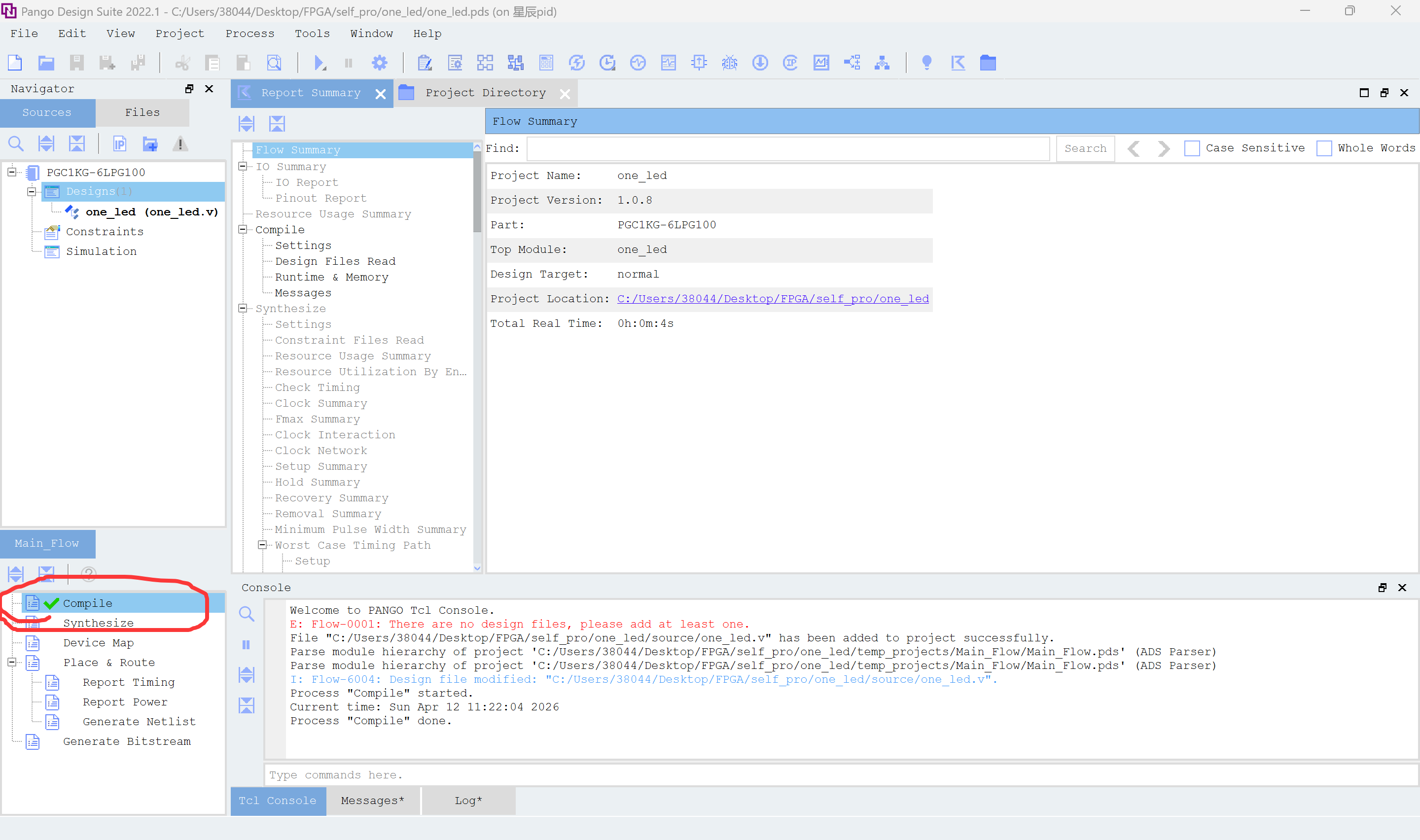
Task: Open project settings gear icon
Action: 379,63
